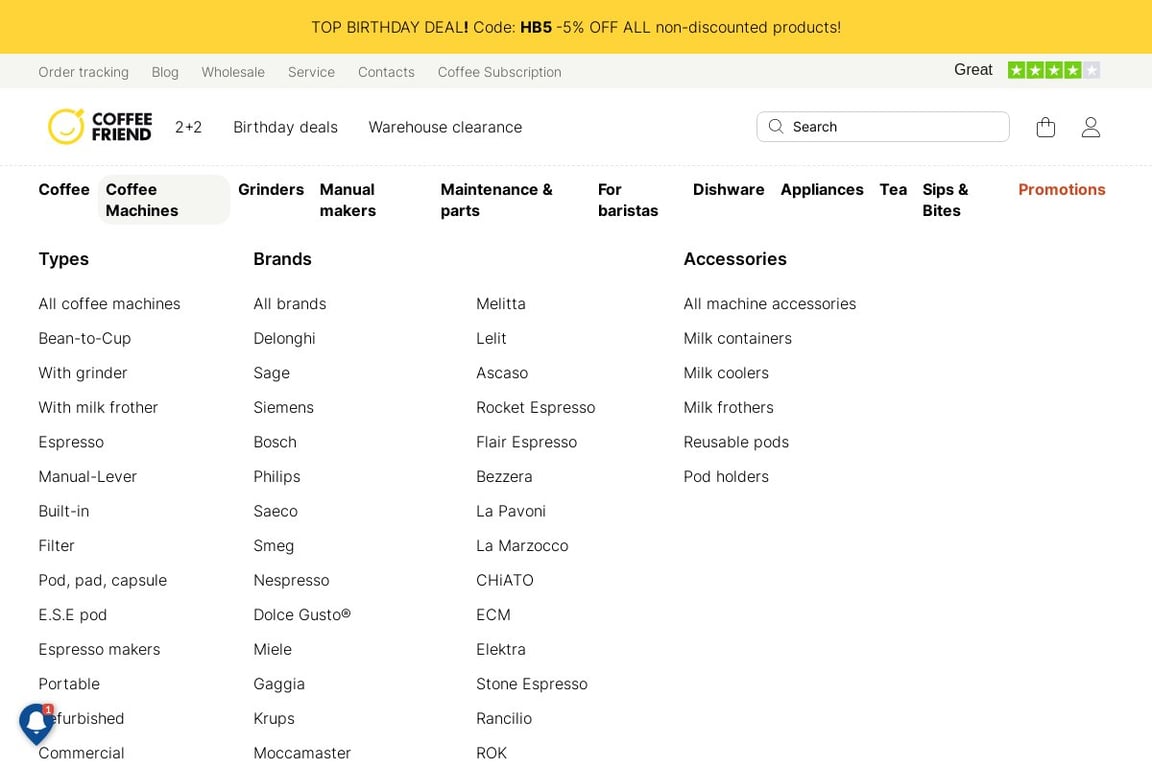The width and height of the screenshot is (1152, 768).
Task: Choose the Nespresso brand
Action: [x=291, y=580]
